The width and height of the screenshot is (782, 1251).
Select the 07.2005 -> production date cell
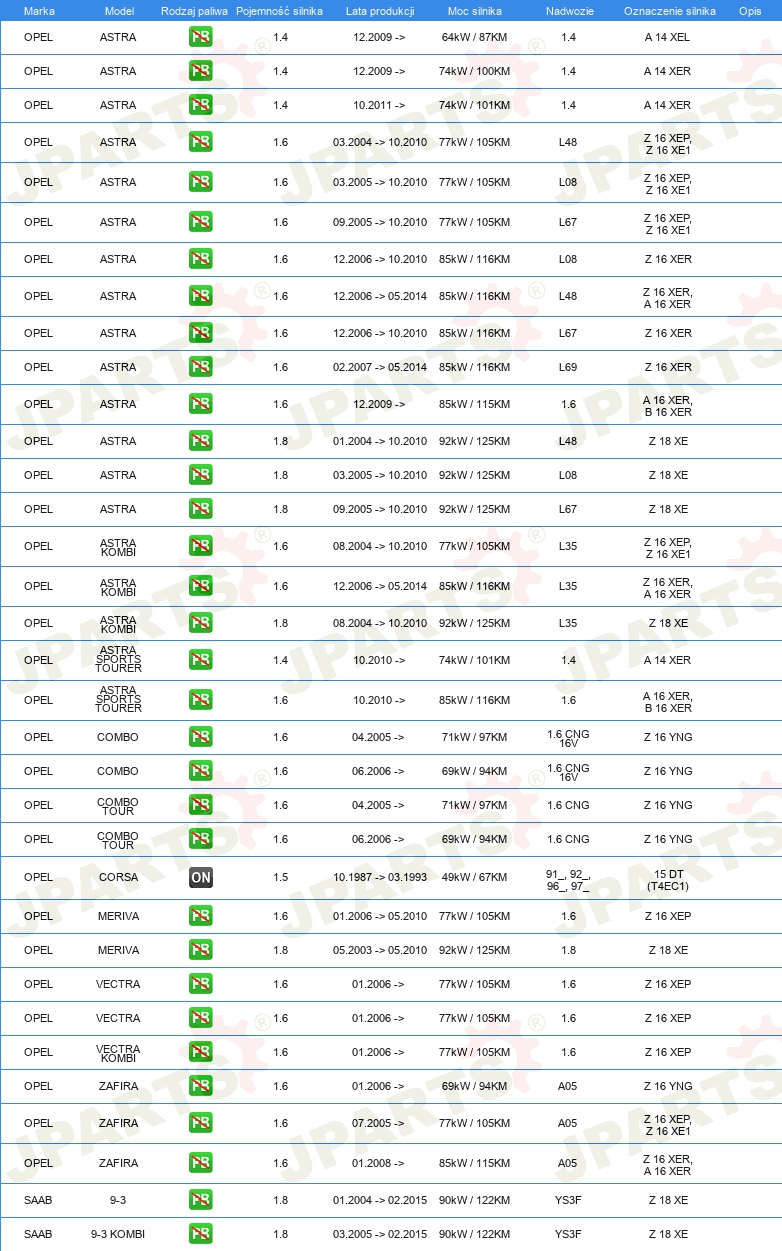click(380, 1123)
